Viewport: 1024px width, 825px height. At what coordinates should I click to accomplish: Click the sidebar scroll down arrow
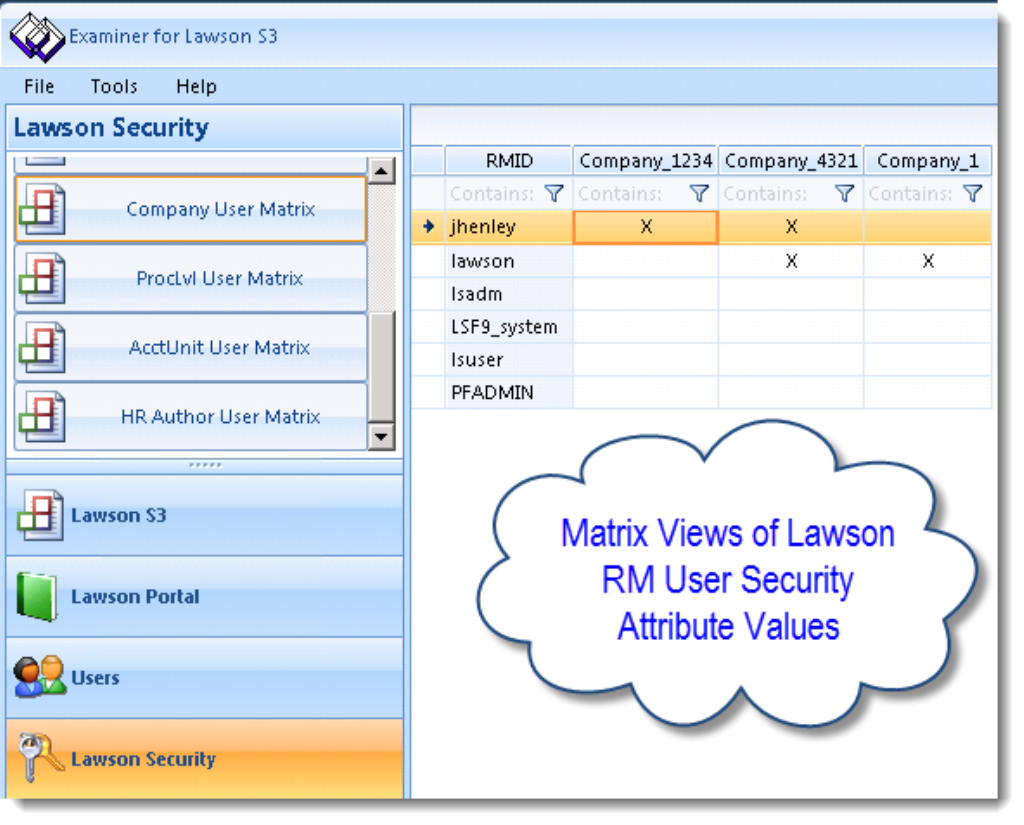point(381,436)
